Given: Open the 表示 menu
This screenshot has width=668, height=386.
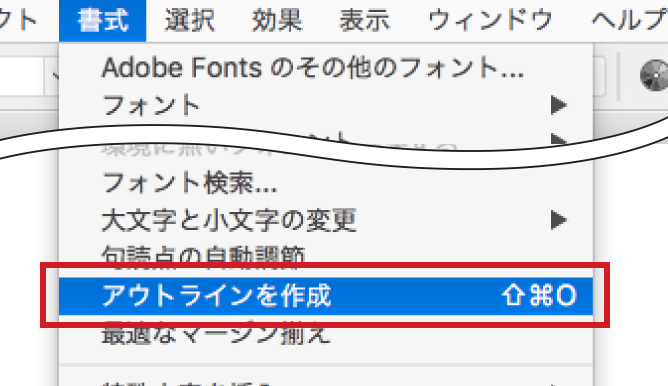Looking at the screenshot, I should coord(364,20).
